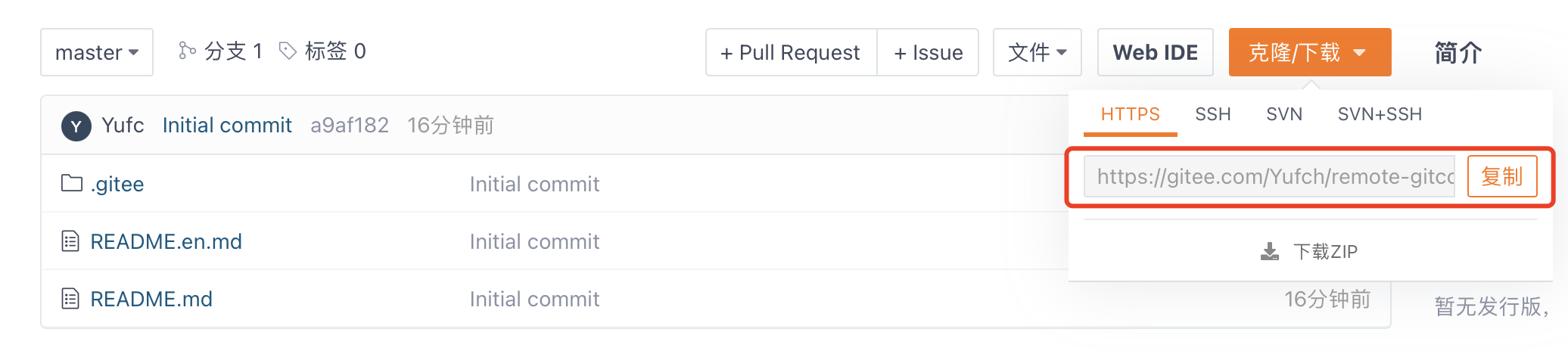Viewport: 1568px width, 357px height.
Task: Select the HTTPS tab
Action: pos(1130,114)
